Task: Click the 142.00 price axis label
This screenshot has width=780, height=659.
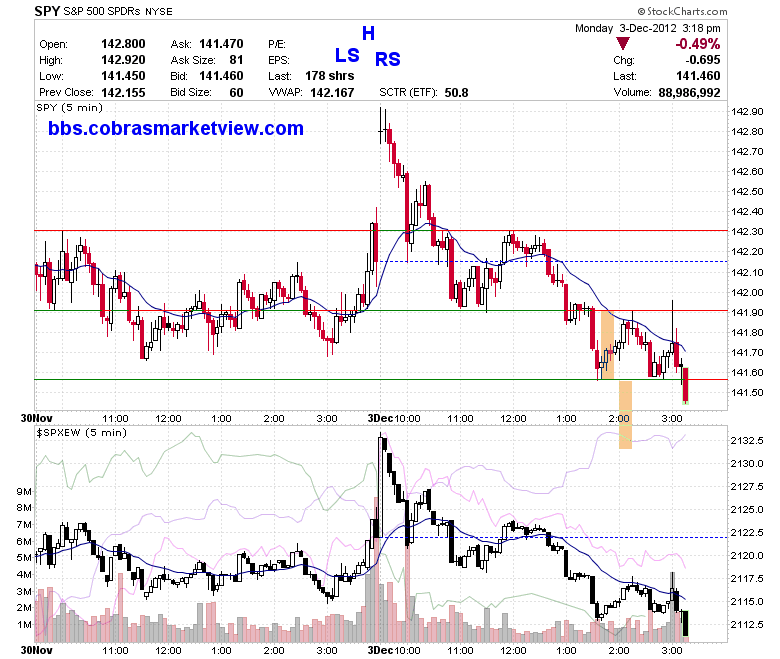Action: [747, 292]
